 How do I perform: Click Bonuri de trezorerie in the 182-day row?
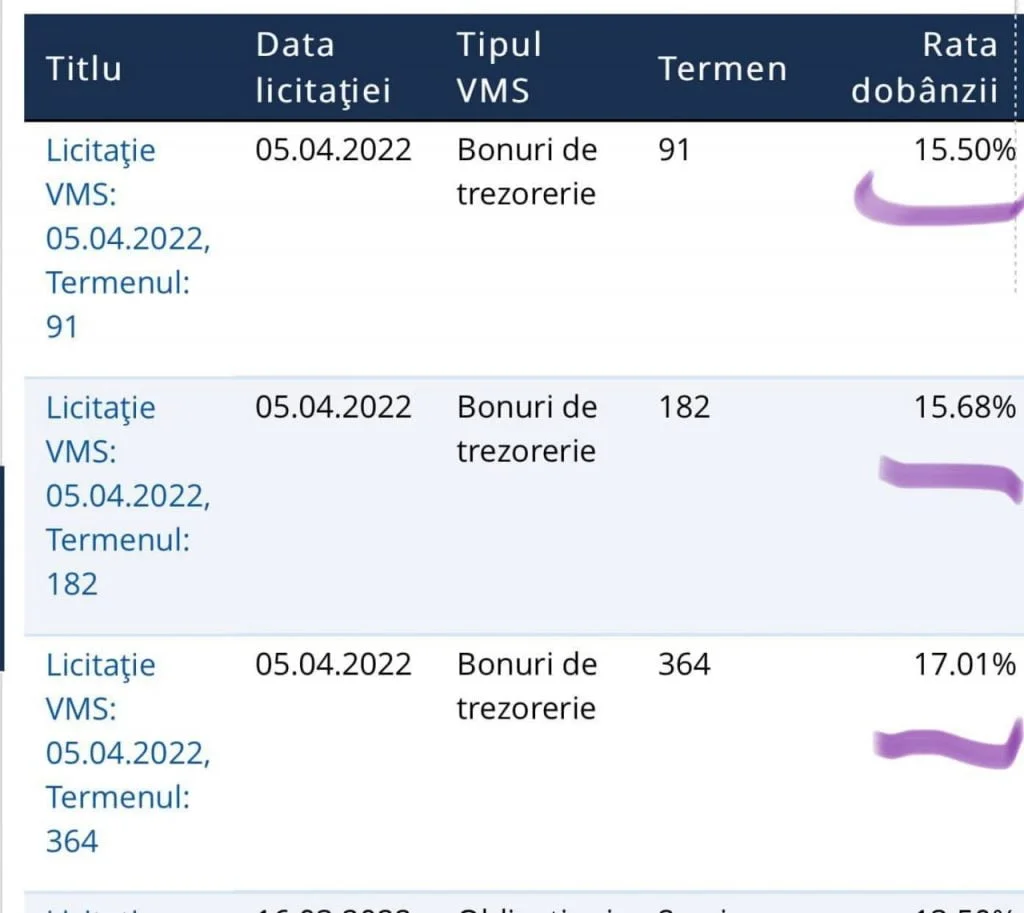tap(526, 429)
